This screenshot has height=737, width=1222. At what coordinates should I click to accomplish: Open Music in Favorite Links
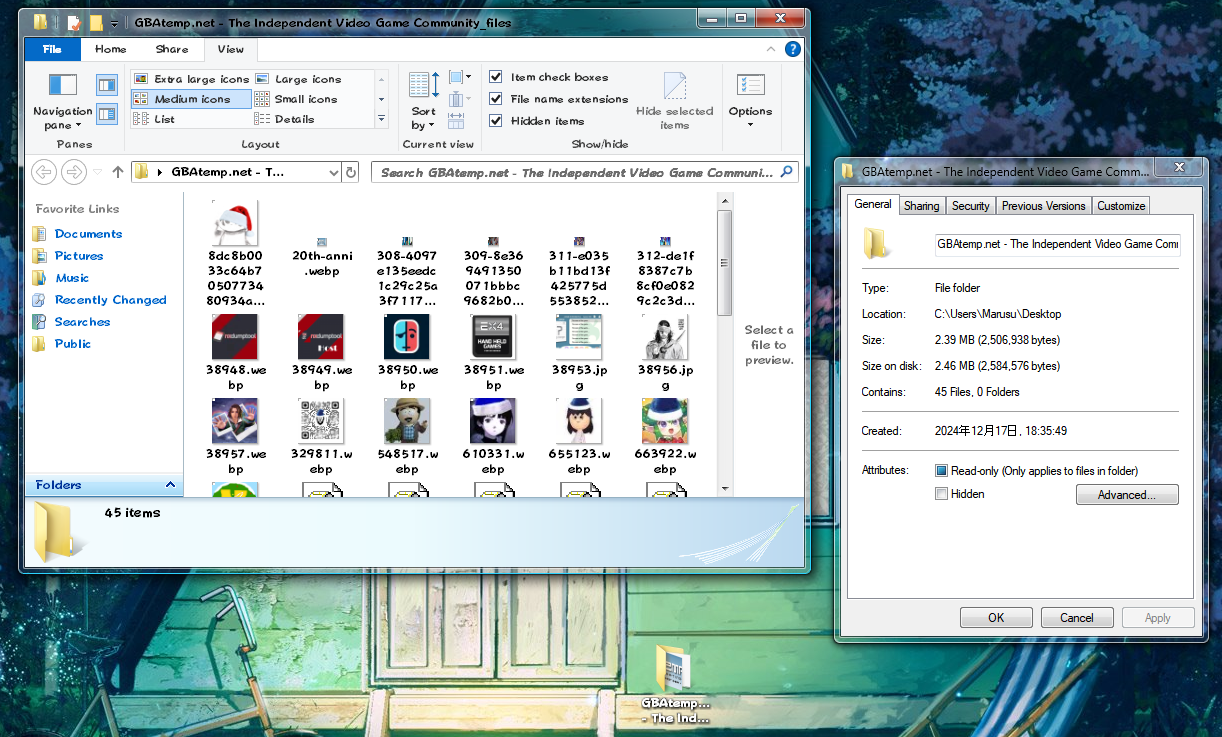coord(72,278)
